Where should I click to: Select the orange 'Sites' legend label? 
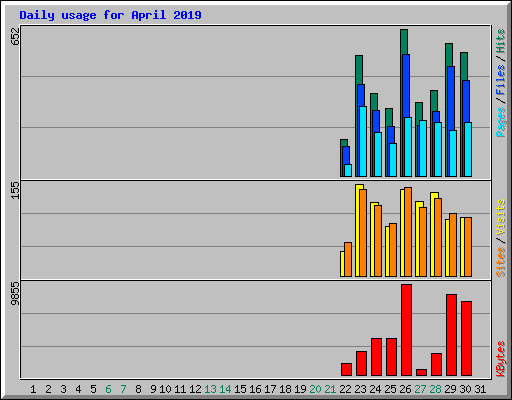tap(501, 262)
